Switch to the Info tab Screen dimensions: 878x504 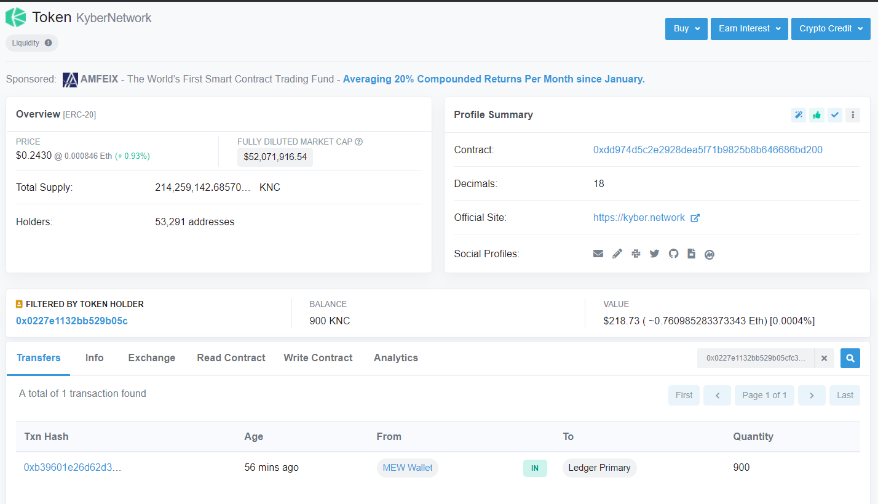click(94, 358)
